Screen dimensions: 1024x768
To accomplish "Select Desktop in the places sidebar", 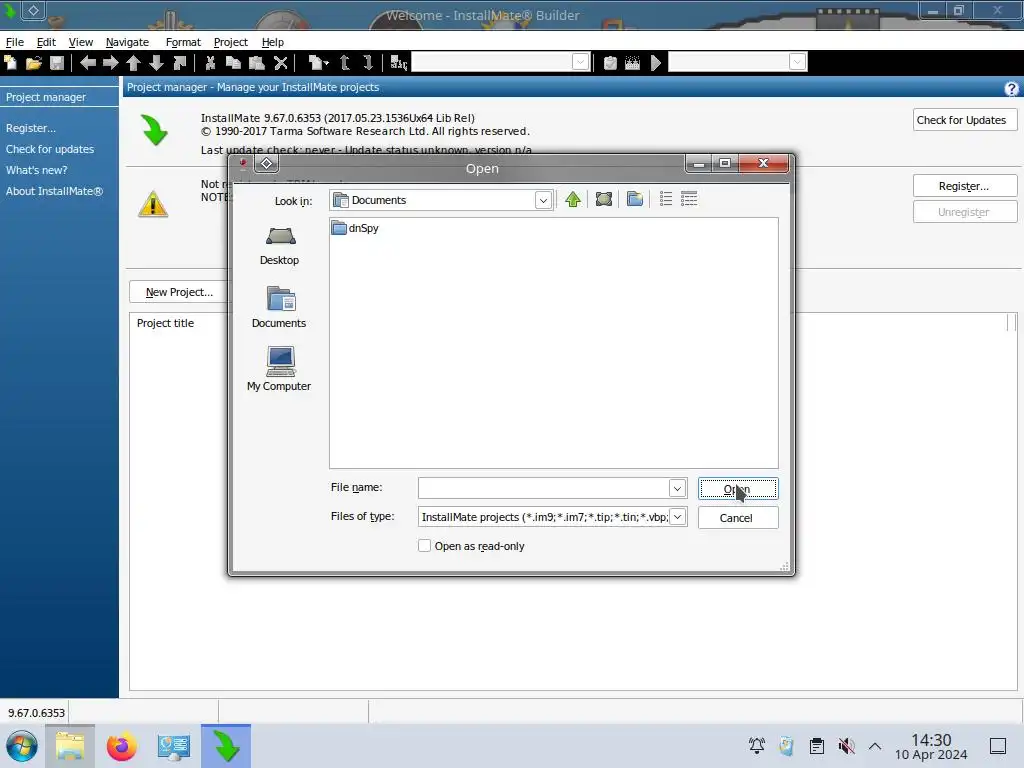I will (x=280, y=246).
